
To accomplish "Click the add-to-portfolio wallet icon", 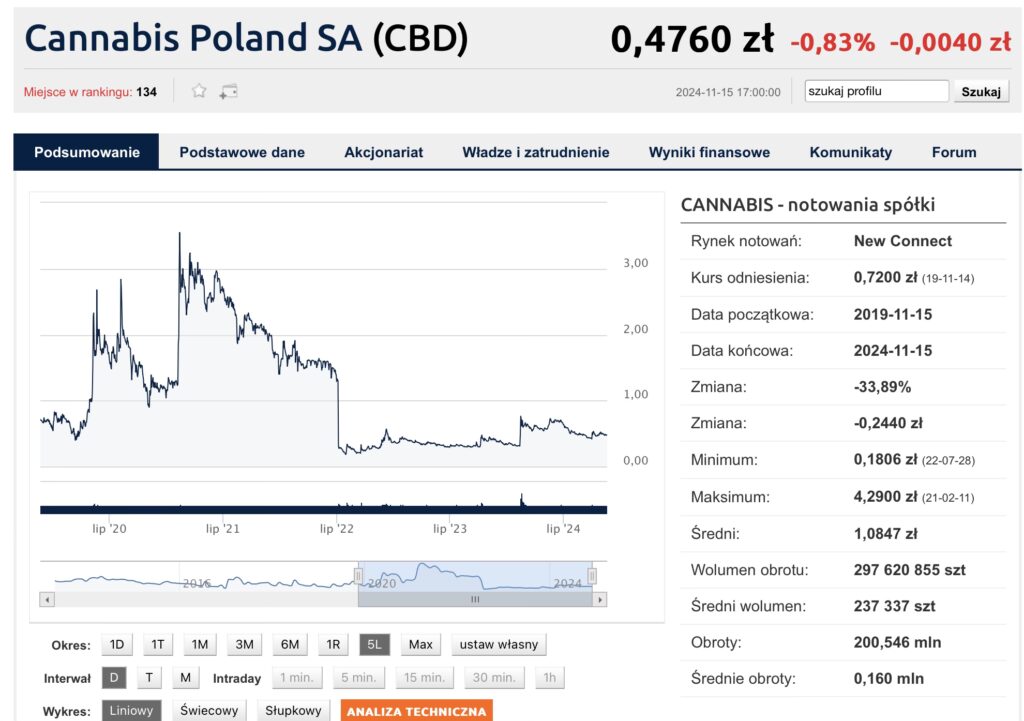I will 228,91.
